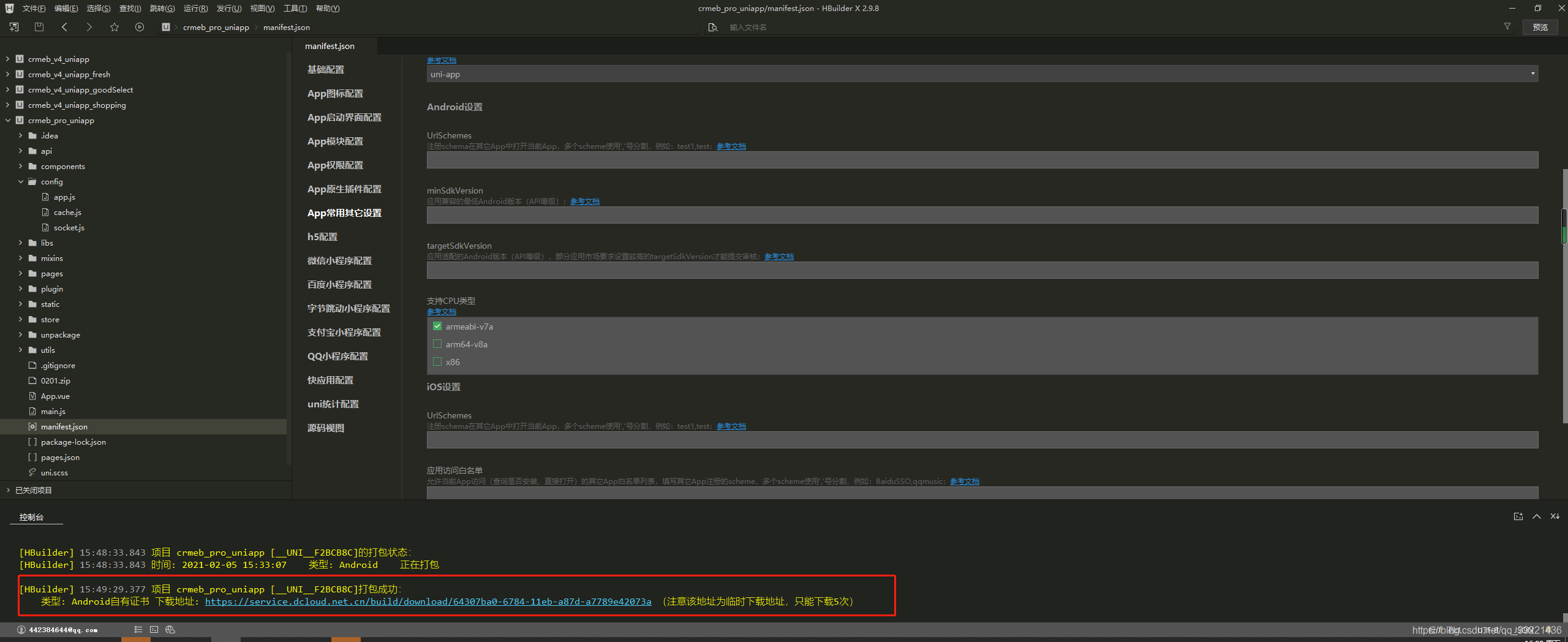Click the file search icon
Viewport: 1568px width, 642px height.
pos(713,27)
